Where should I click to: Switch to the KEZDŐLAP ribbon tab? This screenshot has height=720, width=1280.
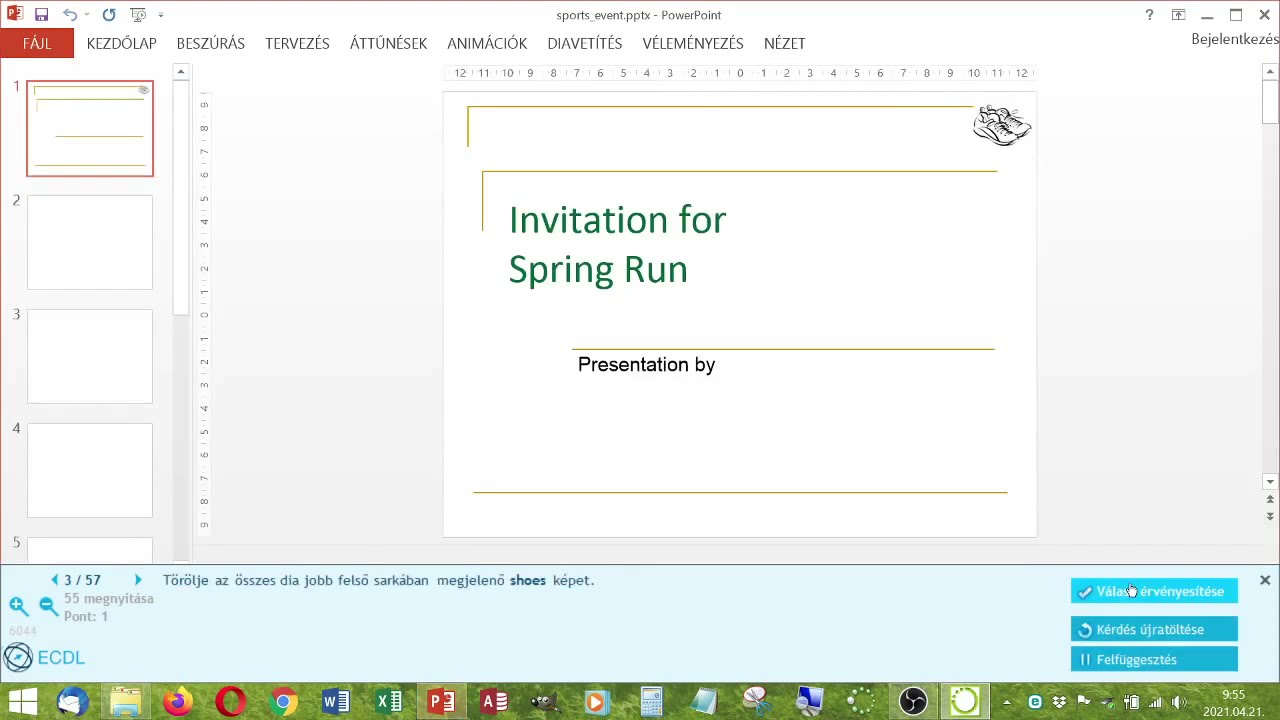pos(122,44)
